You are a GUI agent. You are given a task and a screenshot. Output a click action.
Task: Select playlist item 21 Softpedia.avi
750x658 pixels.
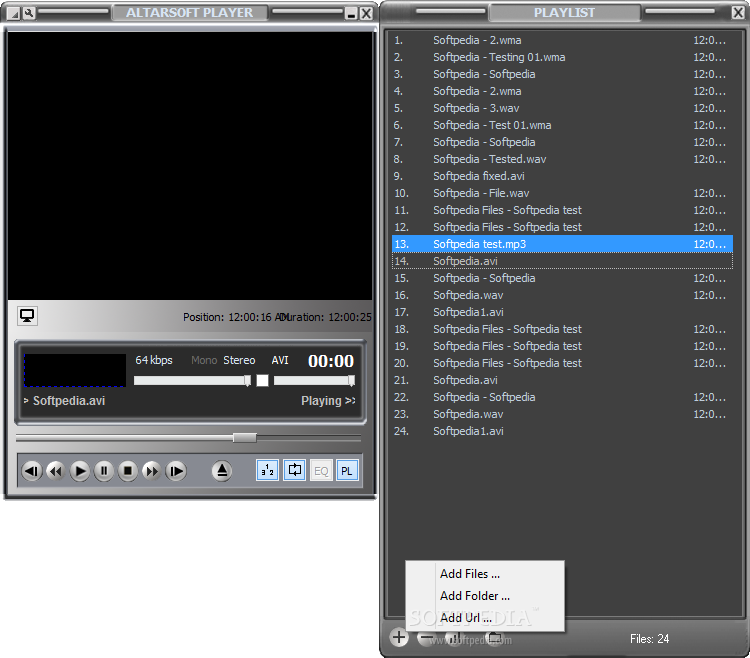[562, 380]
